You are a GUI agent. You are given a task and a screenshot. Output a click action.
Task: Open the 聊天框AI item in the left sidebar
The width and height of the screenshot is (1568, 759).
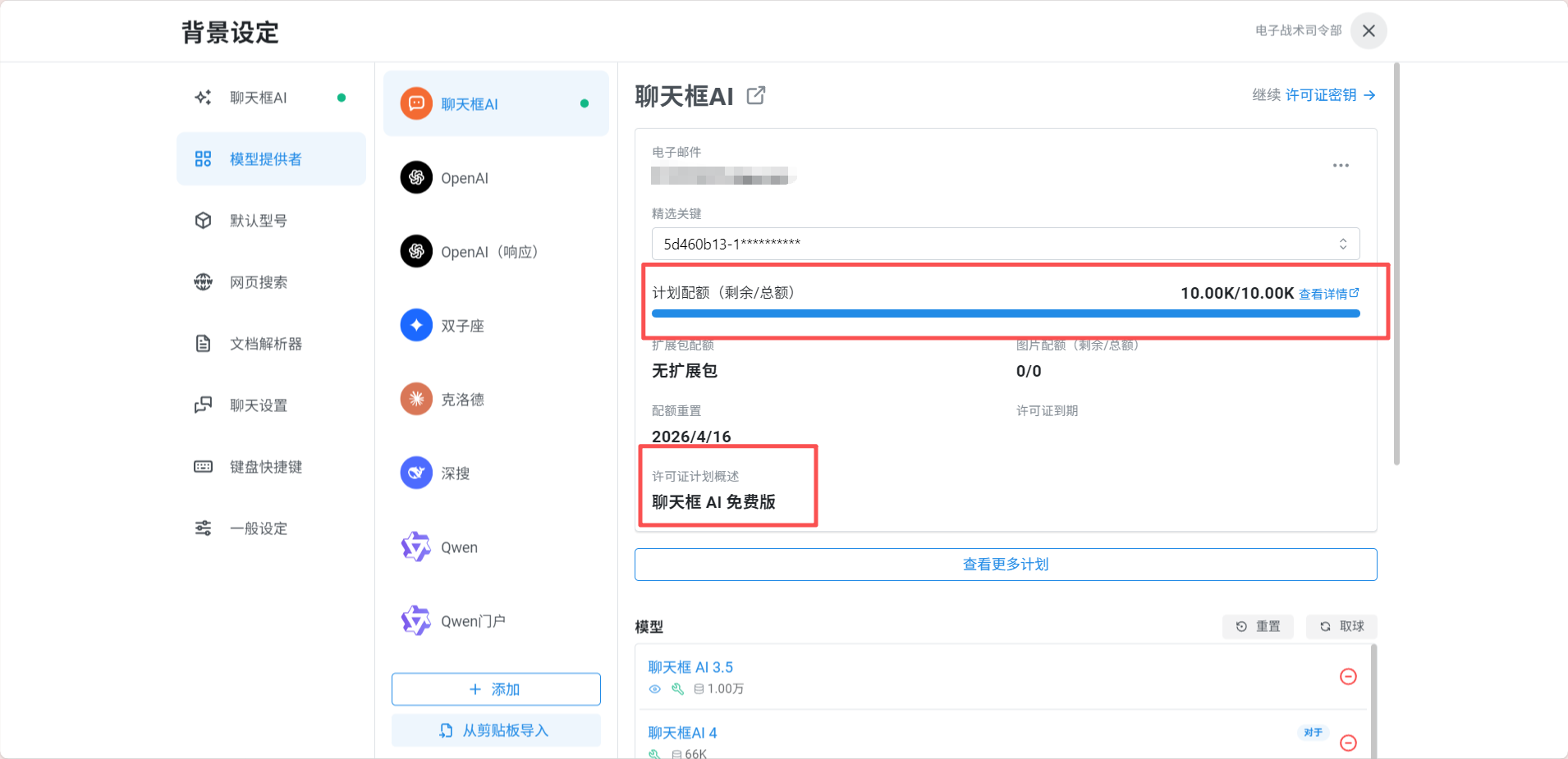coord(271,98)
